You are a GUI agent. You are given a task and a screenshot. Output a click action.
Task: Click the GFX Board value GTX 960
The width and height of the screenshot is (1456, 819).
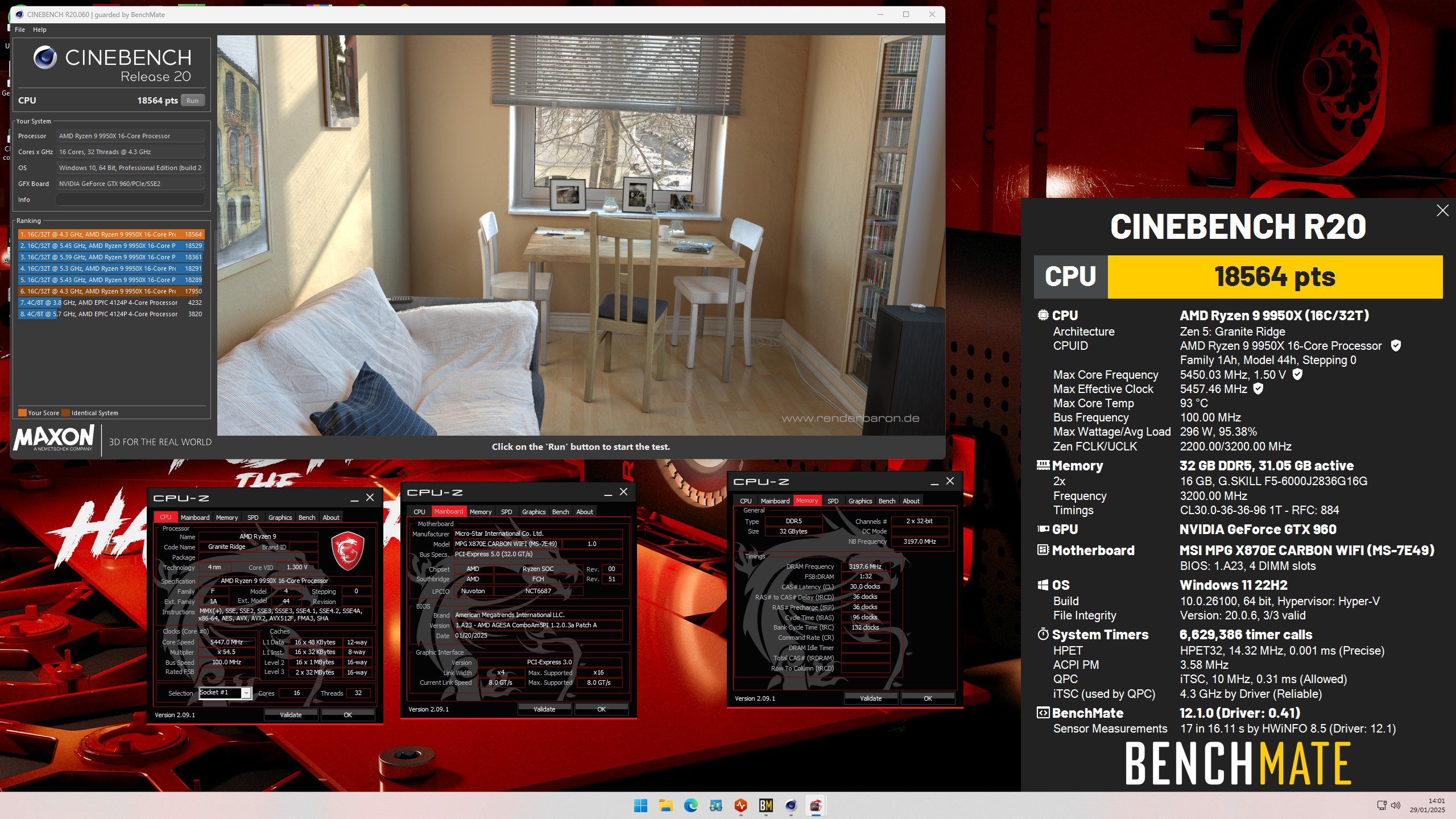pyautogui.click(x=130, y=184)
